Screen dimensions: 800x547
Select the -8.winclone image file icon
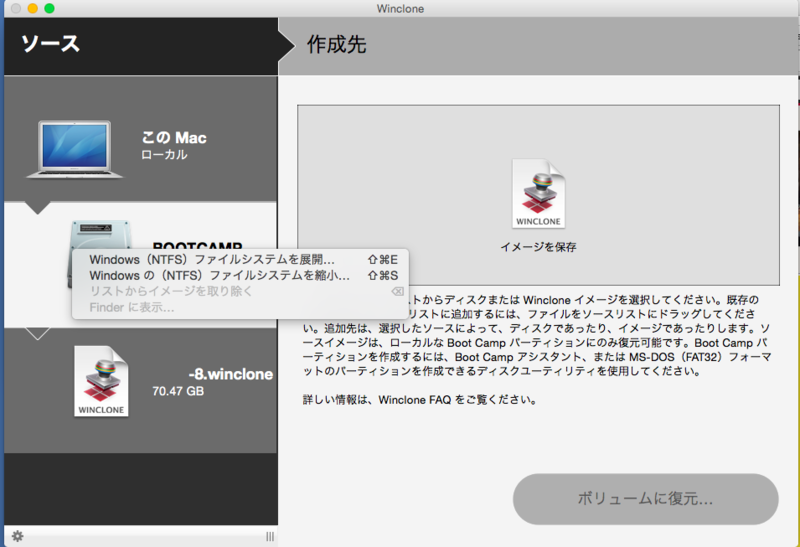101,381
